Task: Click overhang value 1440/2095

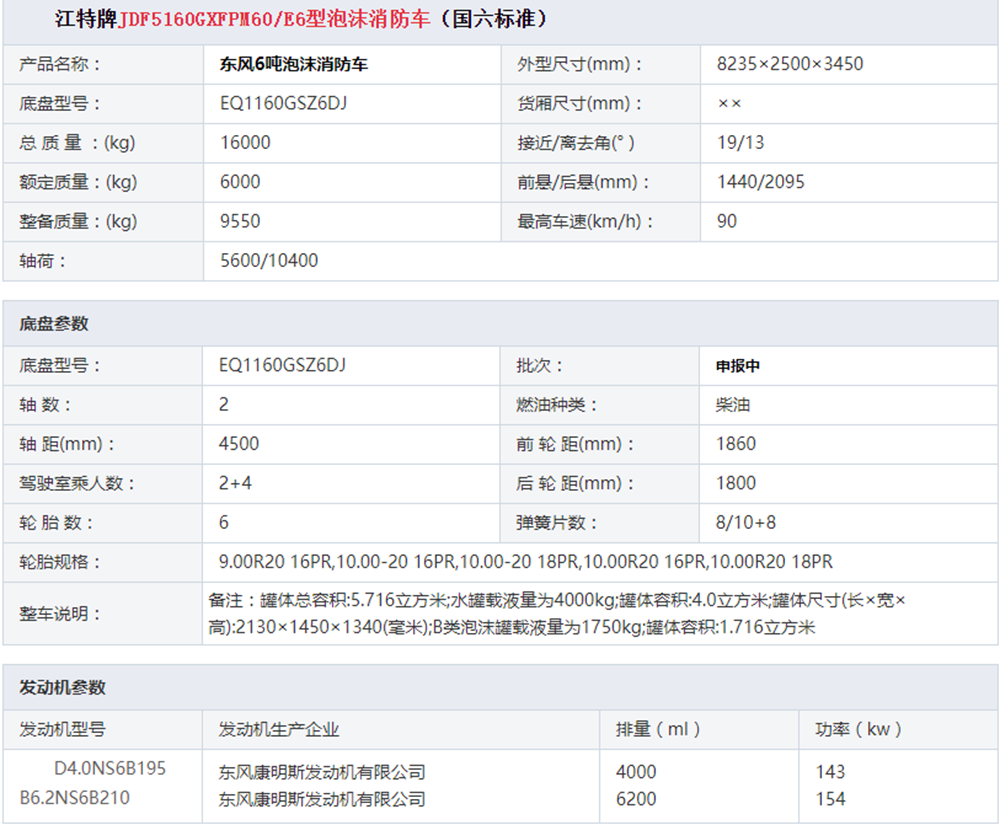Action: tap(760, 182)
